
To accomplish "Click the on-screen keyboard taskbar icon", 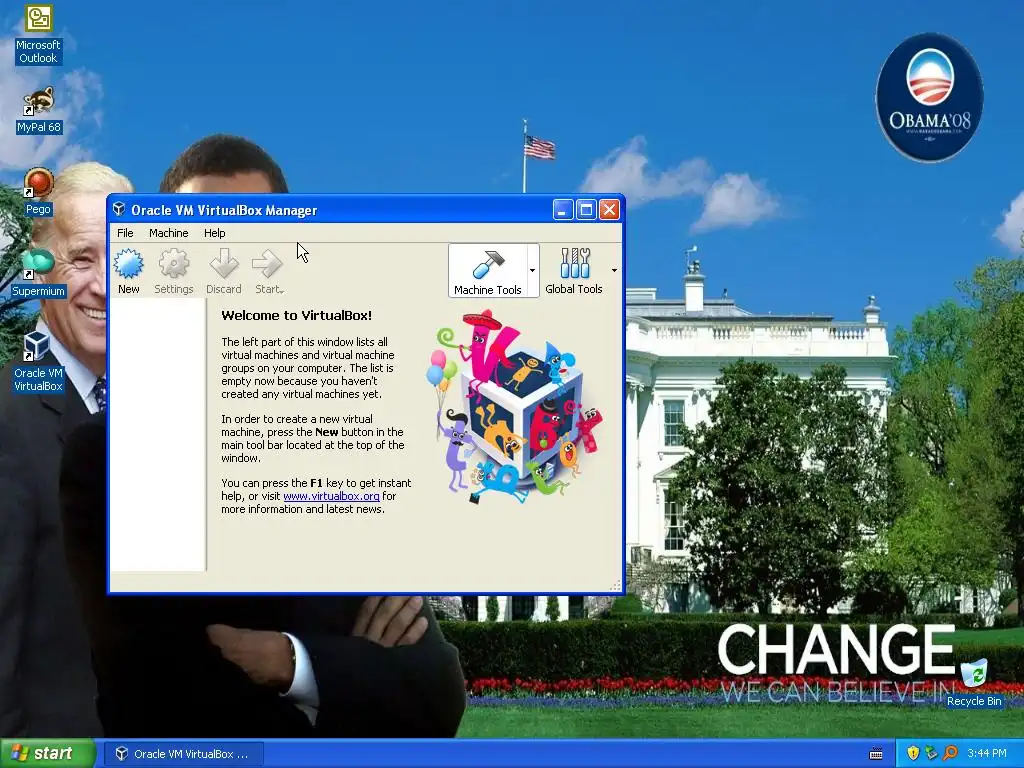I will tap(876, 754).
